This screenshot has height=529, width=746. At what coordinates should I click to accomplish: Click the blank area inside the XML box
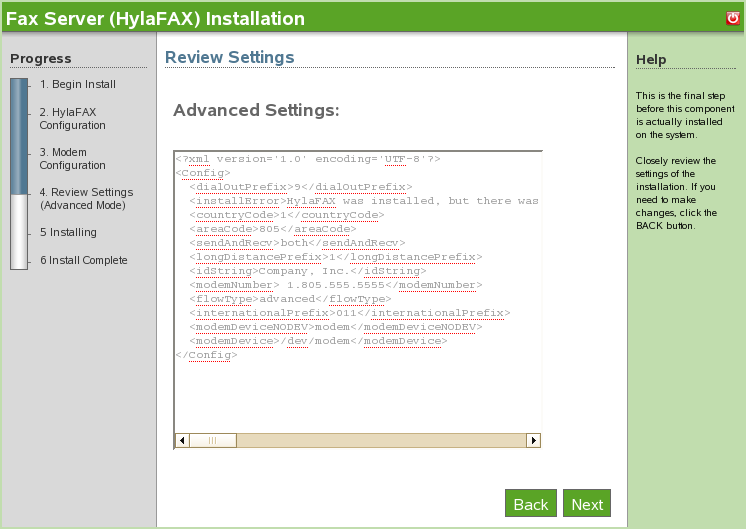coord(357,395)
